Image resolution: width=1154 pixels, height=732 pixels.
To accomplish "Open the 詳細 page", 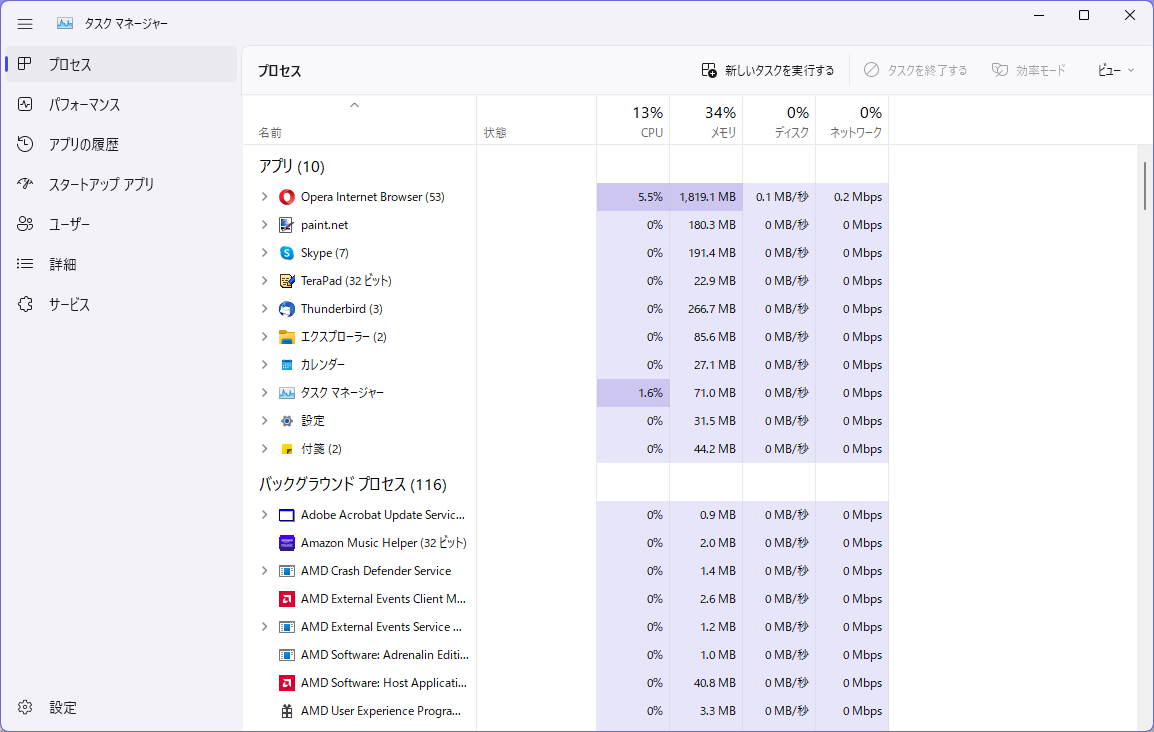I will point(121,264).
